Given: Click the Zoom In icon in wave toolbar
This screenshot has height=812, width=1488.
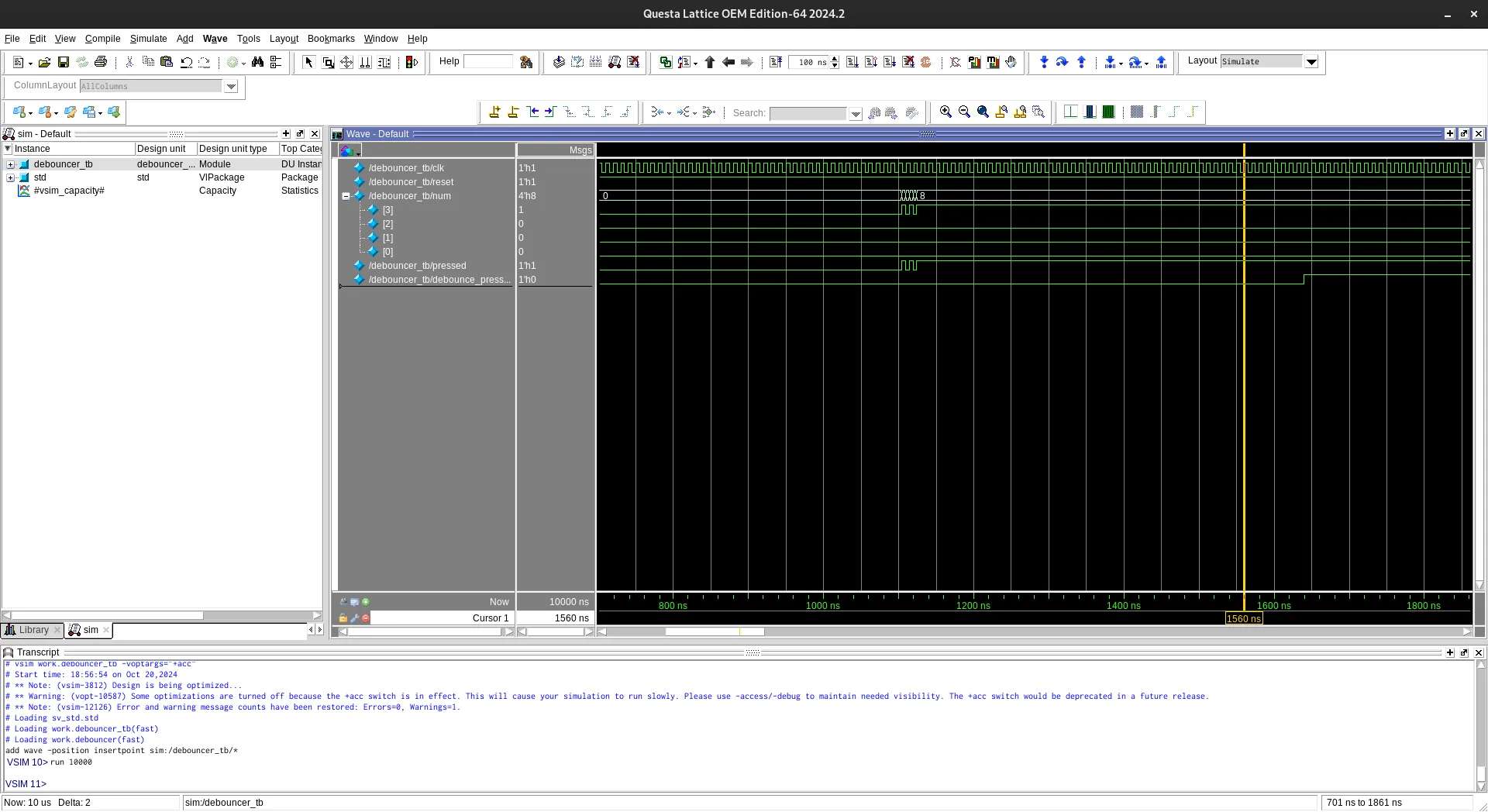Looking at the screenshot, I should [945, 112].
